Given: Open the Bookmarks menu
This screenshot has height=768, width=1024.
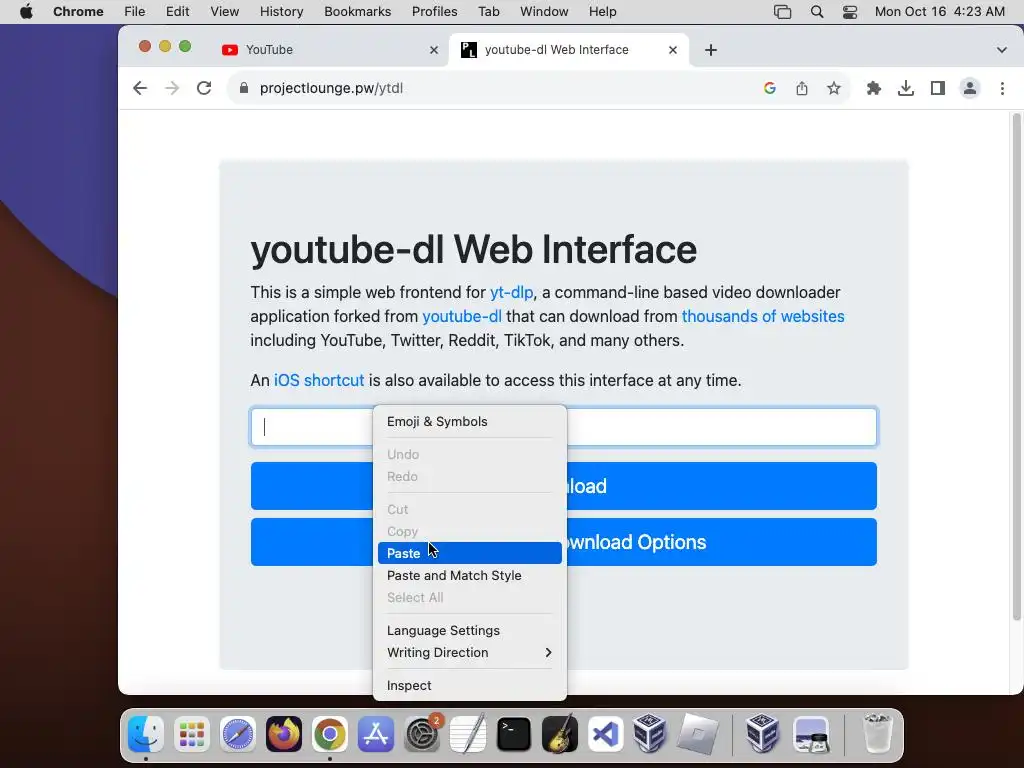Looking at the screenshot, I should (x=358, y=12).
